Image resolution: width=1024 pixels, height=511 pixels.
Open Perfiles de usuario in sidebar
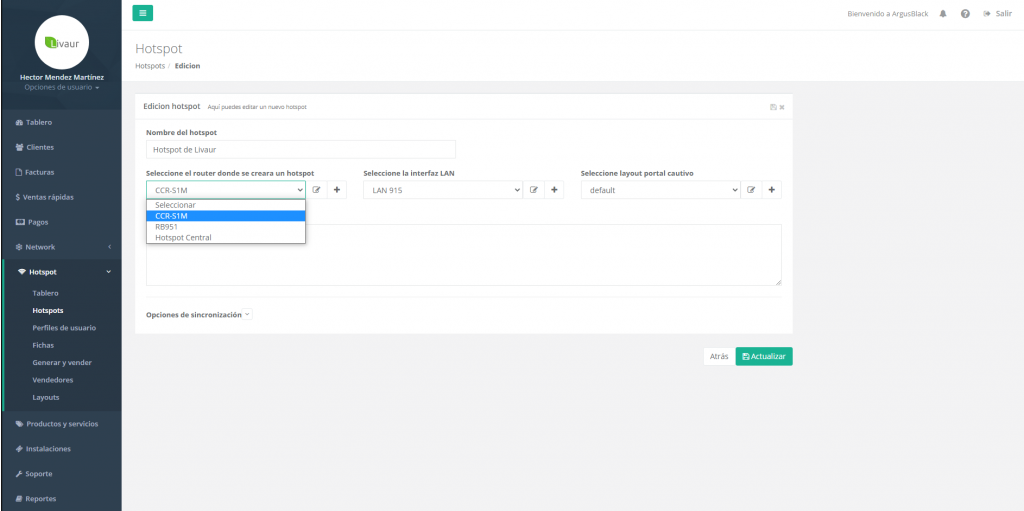(64, 327)
